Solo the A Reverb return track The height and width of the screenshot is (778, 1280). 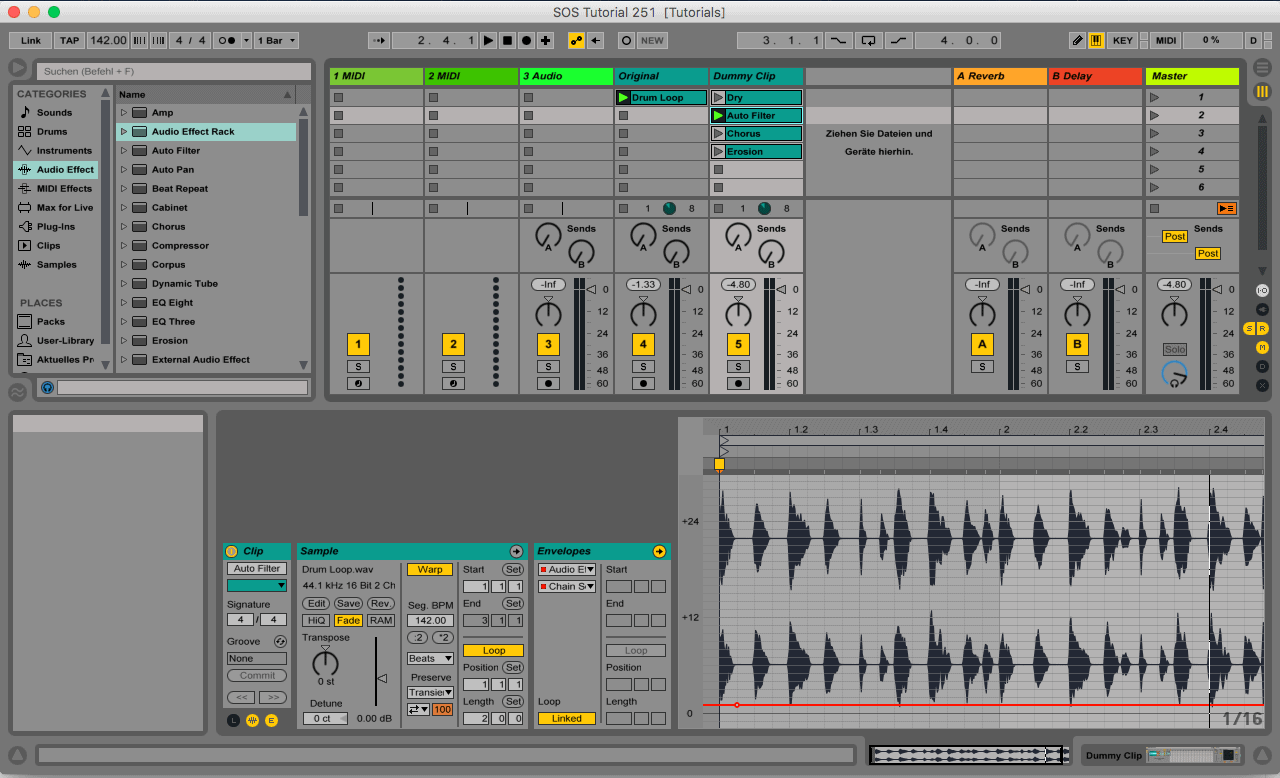tap(982, 366)
